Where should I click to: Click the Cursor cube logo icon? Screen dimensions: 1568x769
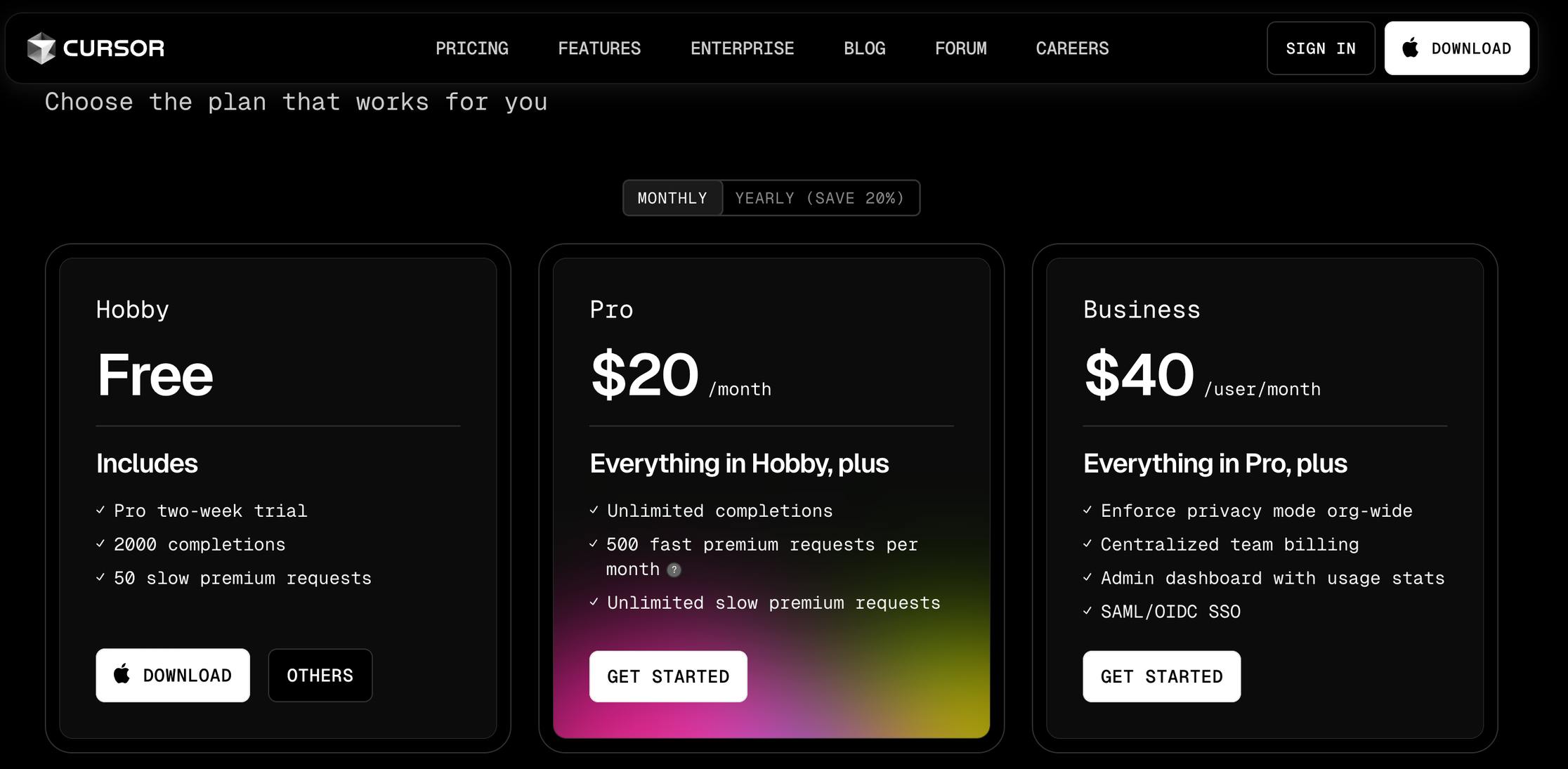pos(41,48)
